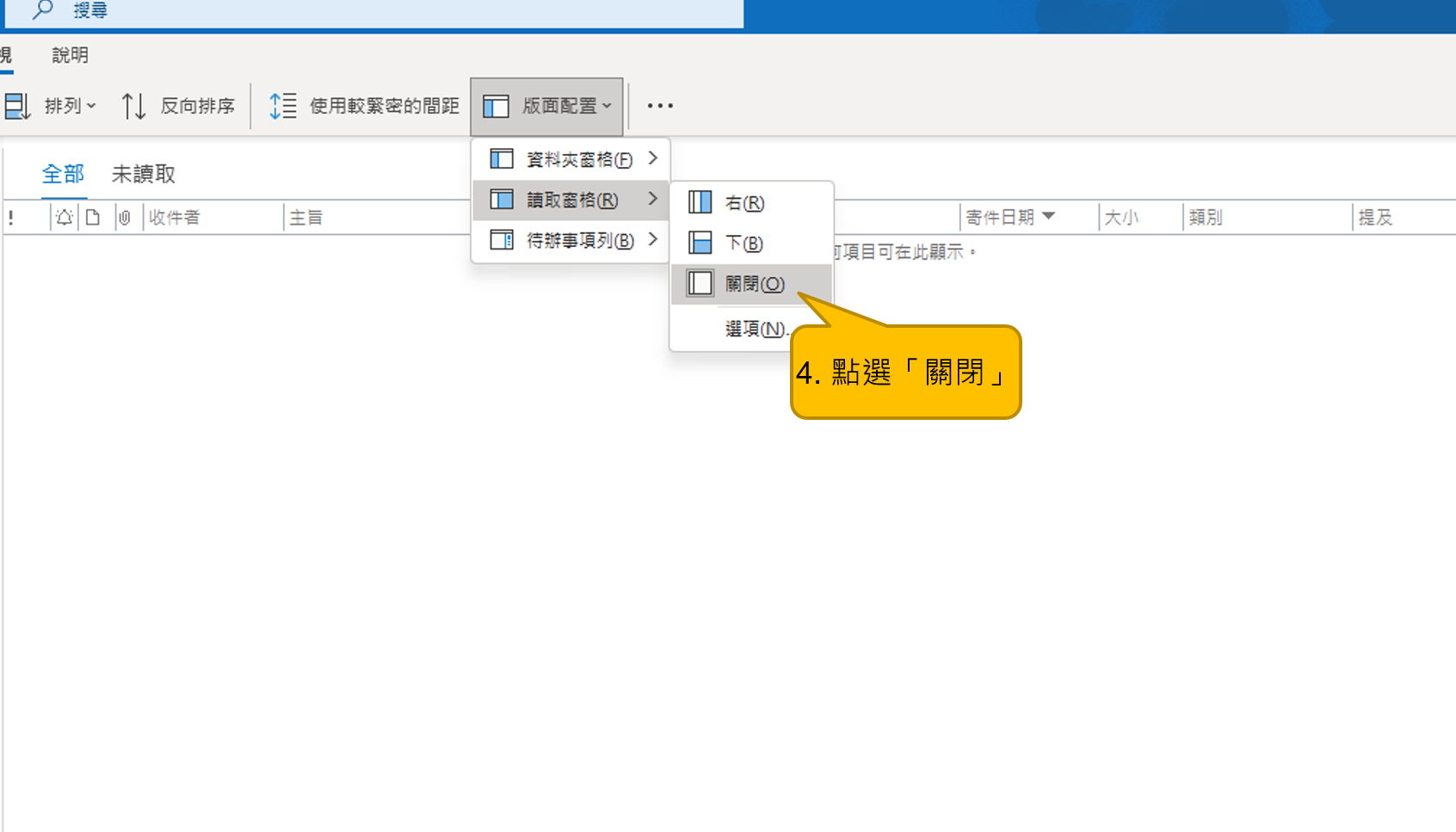Select the reading pane Bottom layout icon
This screenshot has width=1456, height=832.
tap(700, 243)
